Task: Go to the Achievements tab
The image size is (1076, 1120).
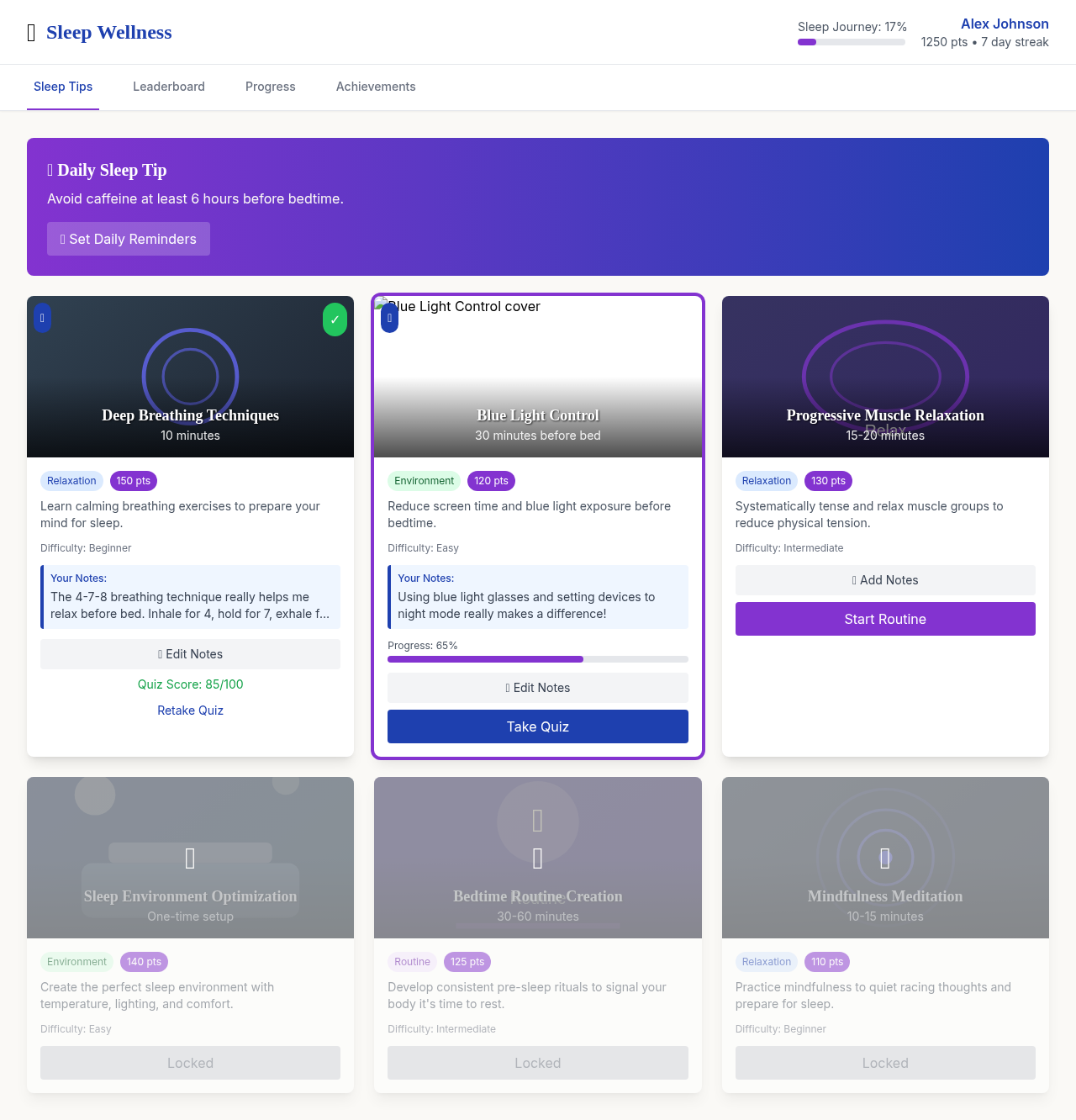Action: (376, 87)
